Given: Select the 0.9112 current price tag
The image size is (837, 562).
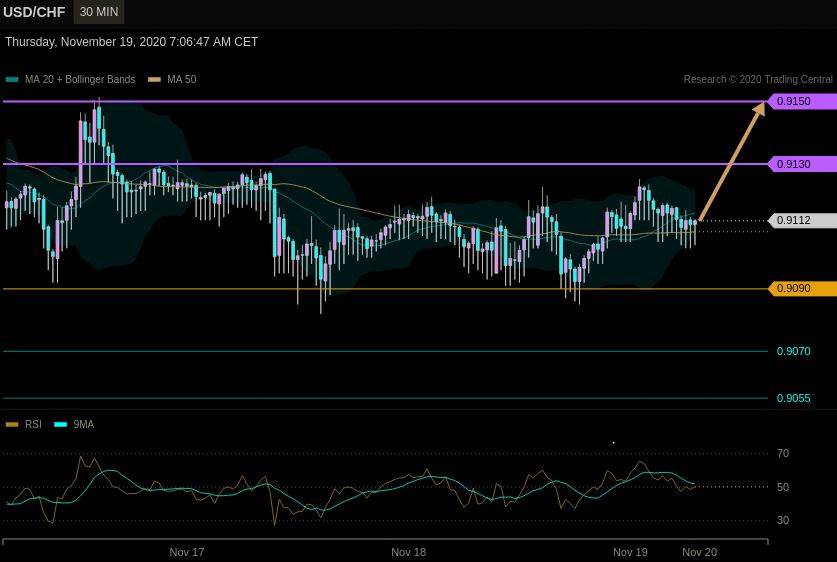Looking at the screenshot, I should (802, 220).
